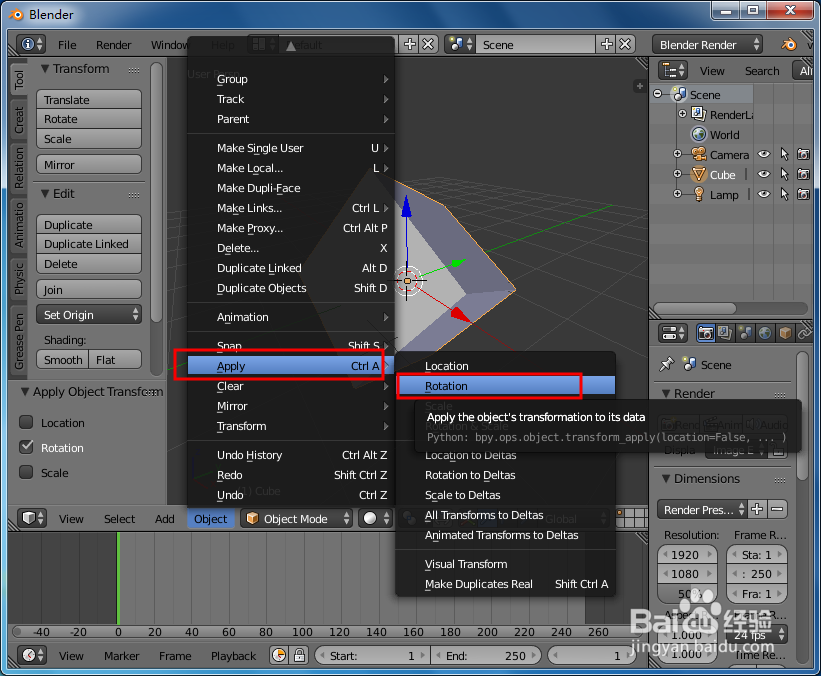821x676 pixels.
Task: Open the viewport shading dropdown
Action: coord(376,518)
